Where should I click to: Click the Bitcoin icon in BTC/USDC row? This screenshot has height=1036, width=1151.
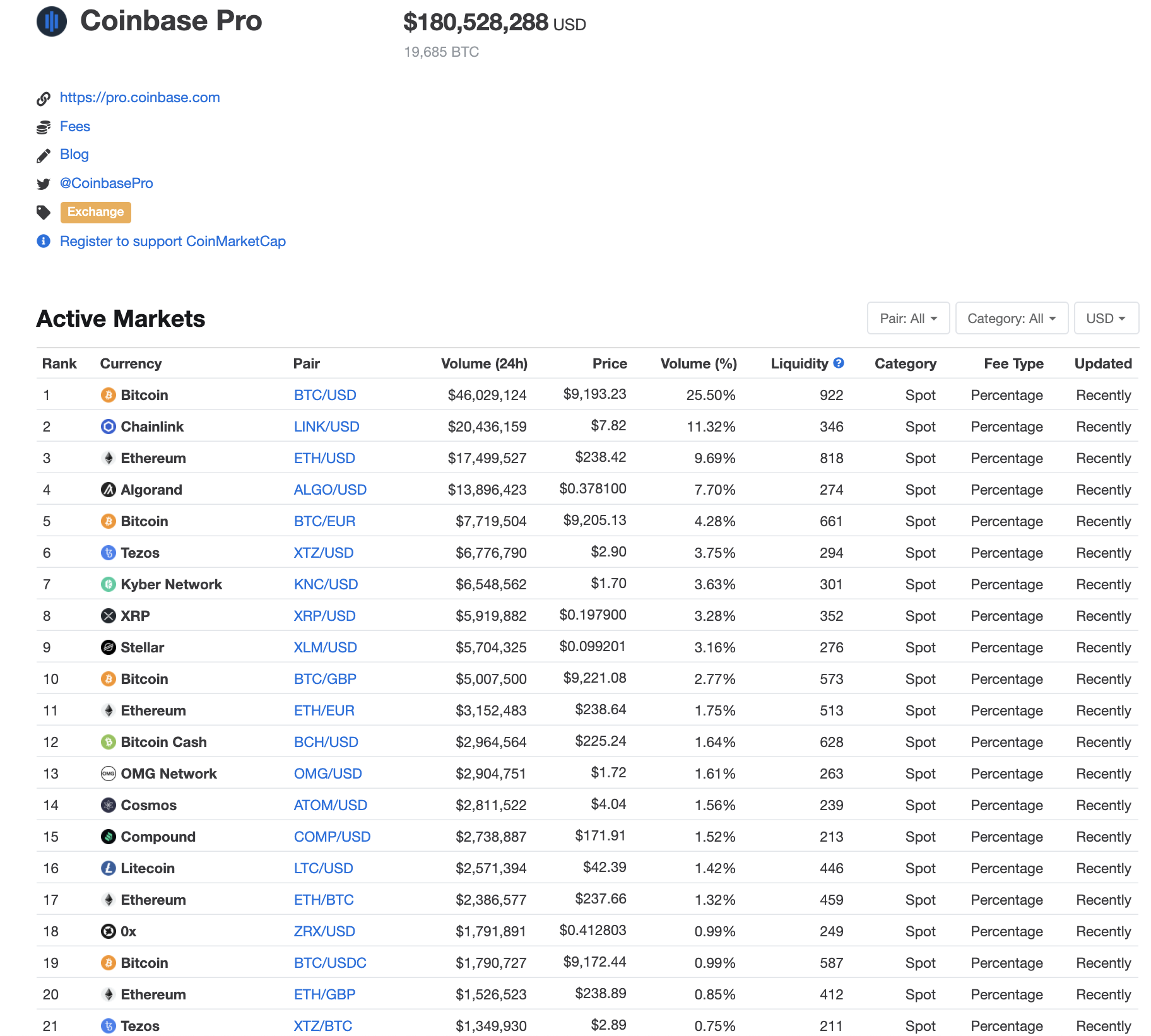click(109, 963)
